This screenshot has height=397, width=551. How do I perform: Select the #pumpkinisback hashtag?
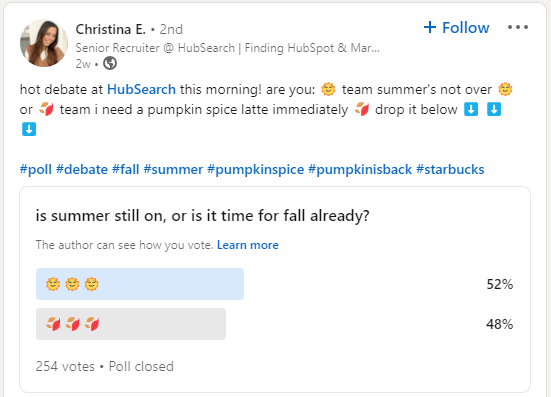(x=360, y=169)
